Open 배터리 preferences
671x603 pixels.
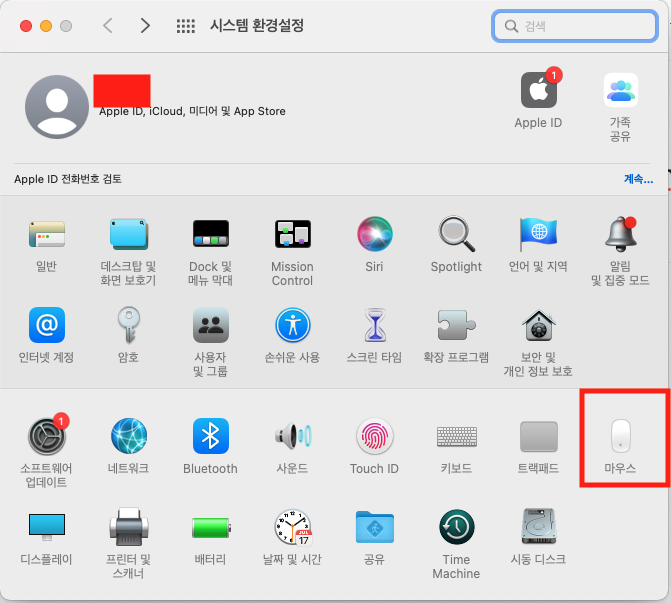coord(211,527)
